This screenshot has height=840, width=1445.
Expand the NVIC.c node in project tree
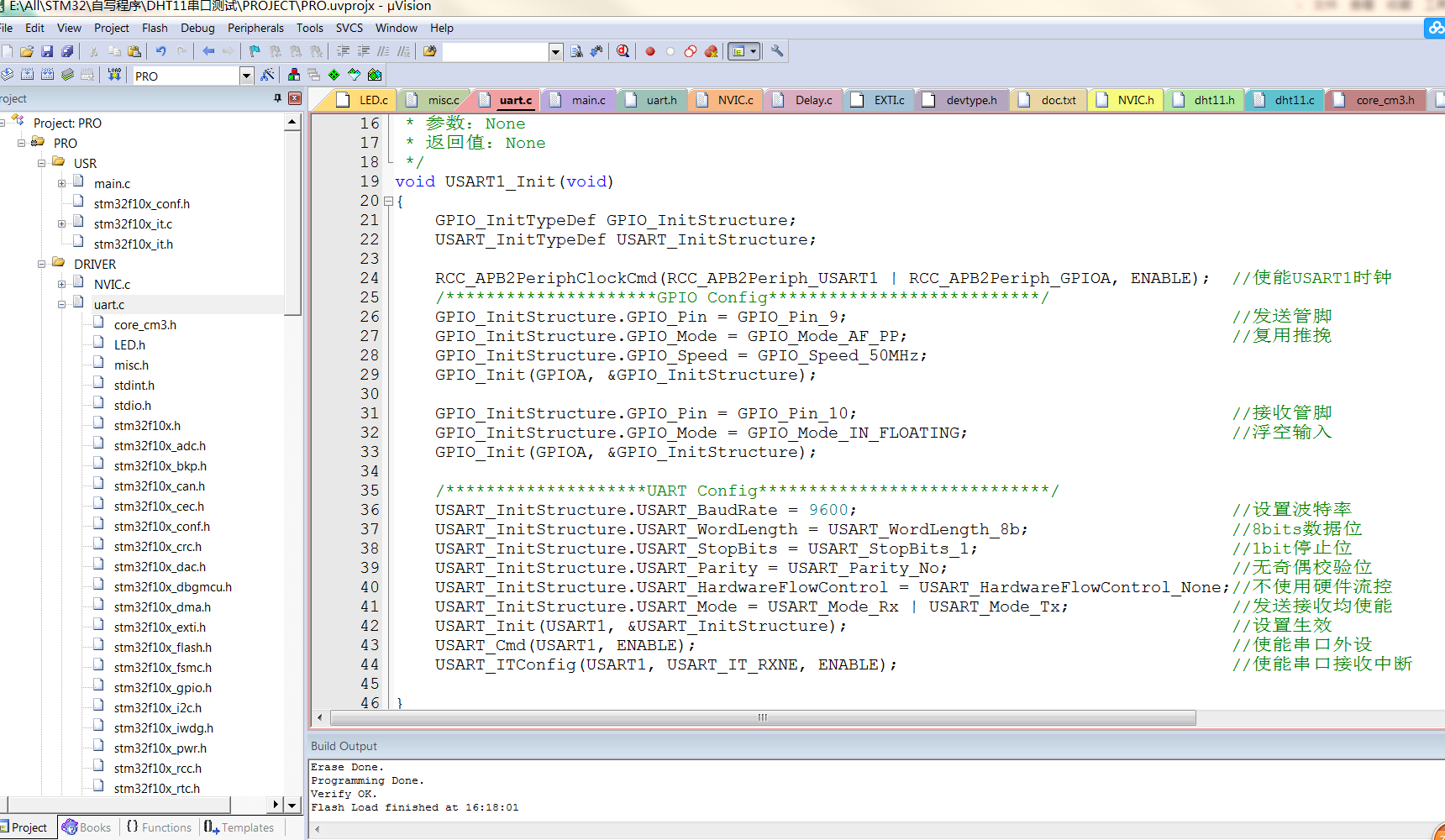point(61,284)
